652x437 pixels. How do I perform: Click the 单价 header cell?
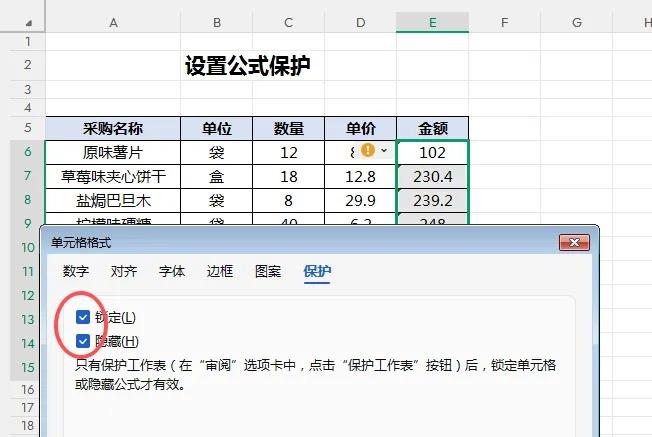[361, 128]
